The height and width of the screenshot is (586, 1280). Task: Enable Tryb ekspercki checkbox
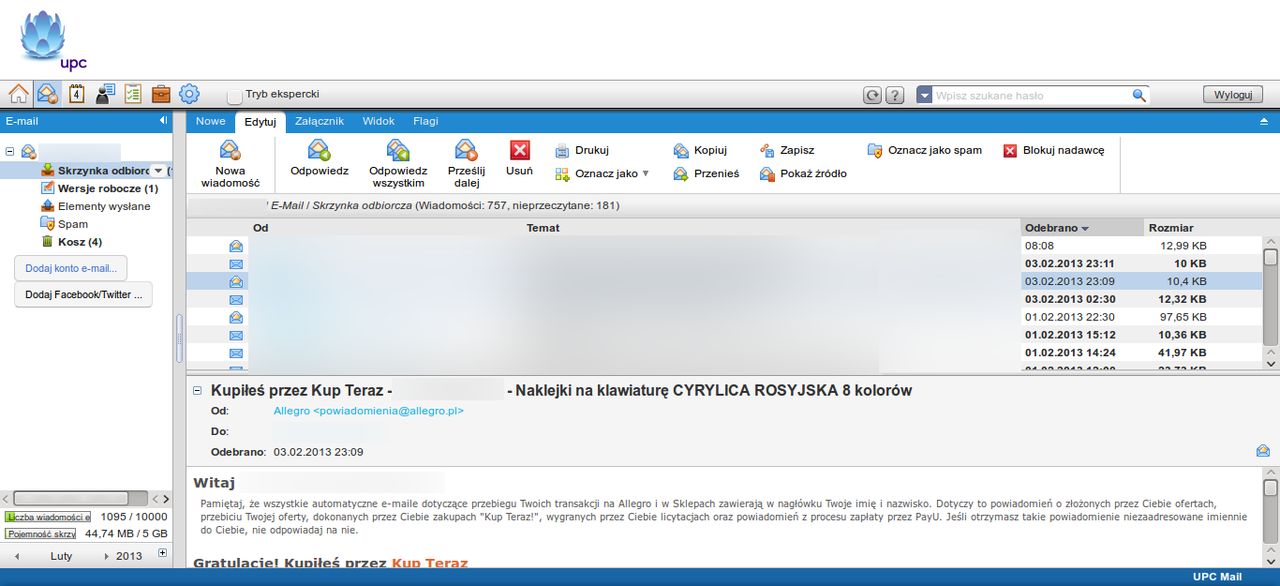pyautogui.click(x=235, y=96)
